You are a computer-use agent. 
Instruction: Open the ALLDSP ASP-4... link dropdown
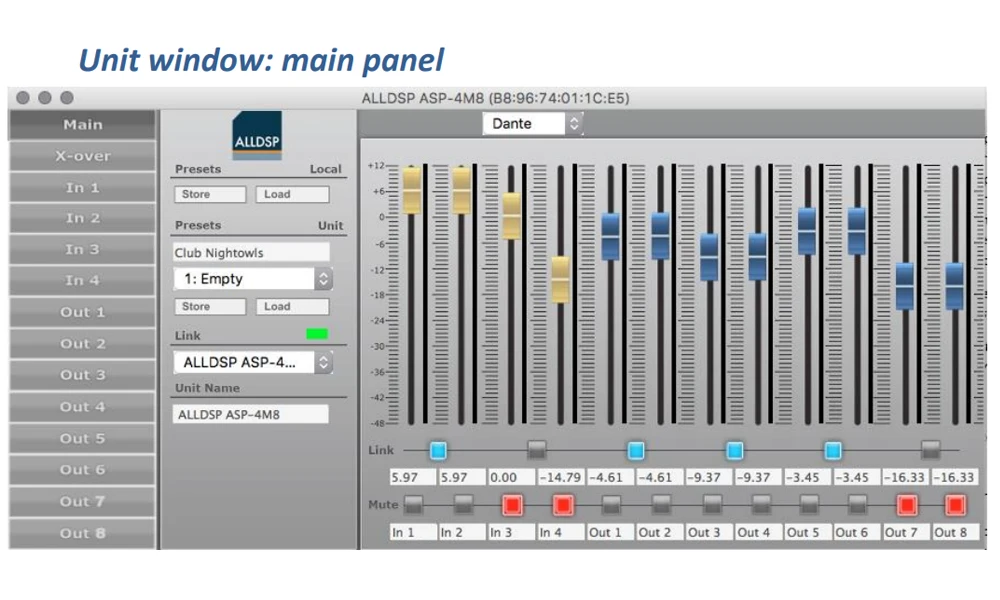click(253, 363)
